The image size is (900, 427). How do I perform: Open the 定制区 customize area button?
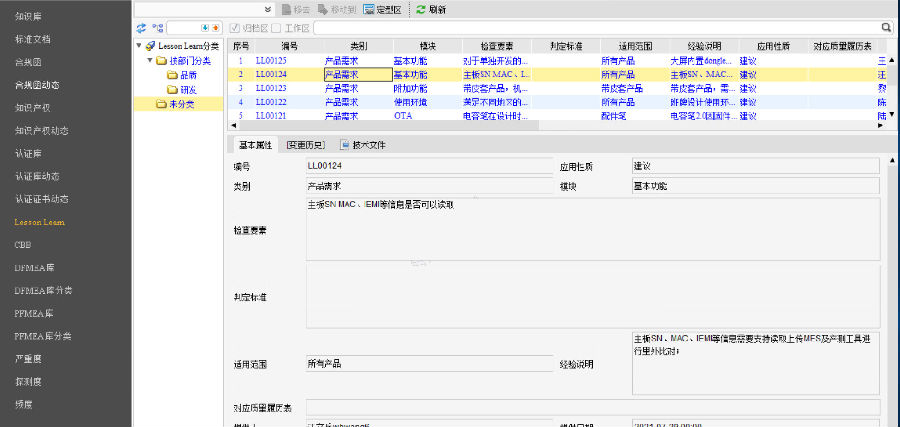point(381,9)
